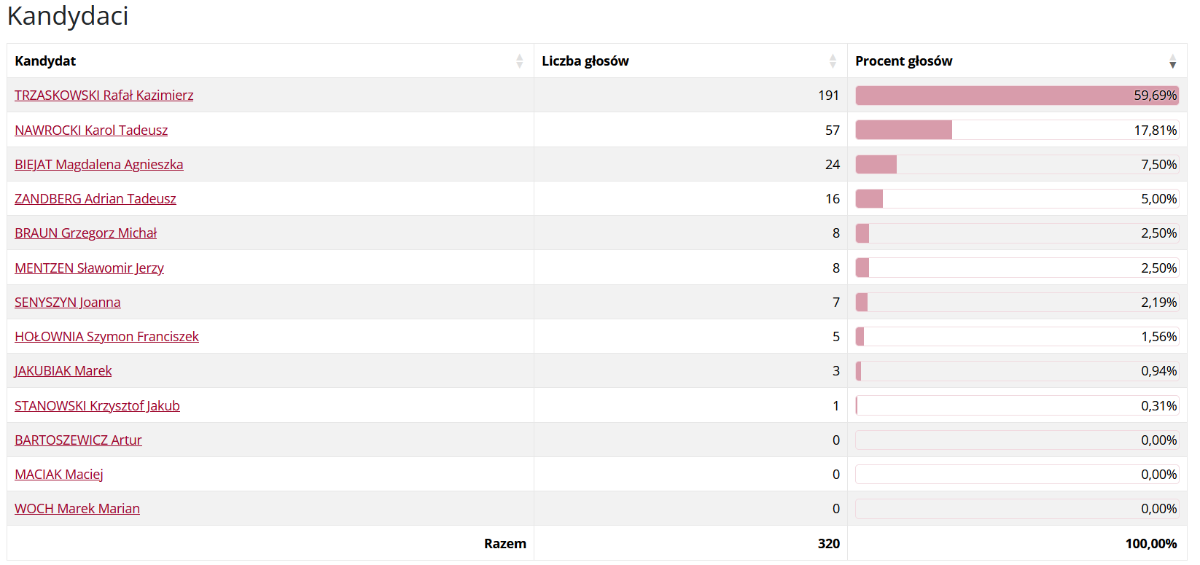Click Trzaskowski's 59,69% progress bar
This screenshot has height=565, width=1200.
(1016, 96)
